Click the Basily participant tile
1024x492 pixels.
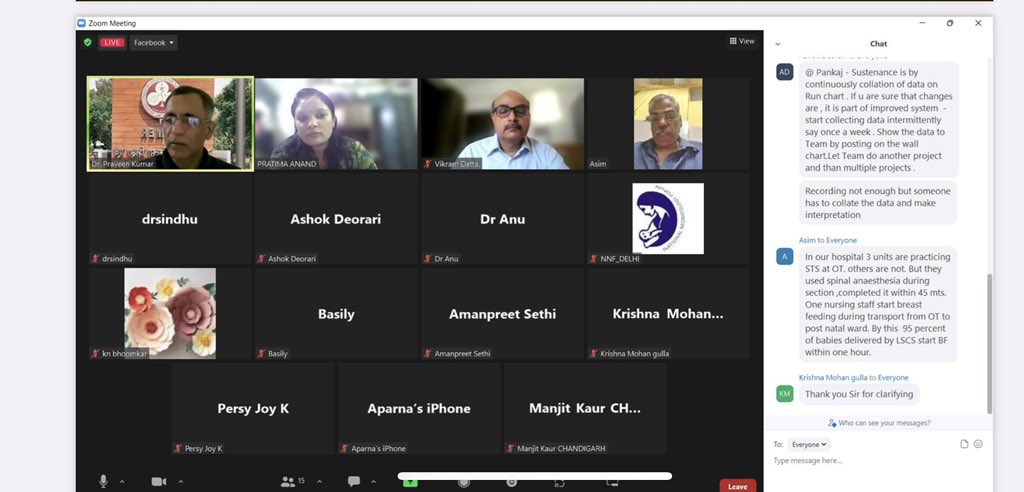pos(336,313)
